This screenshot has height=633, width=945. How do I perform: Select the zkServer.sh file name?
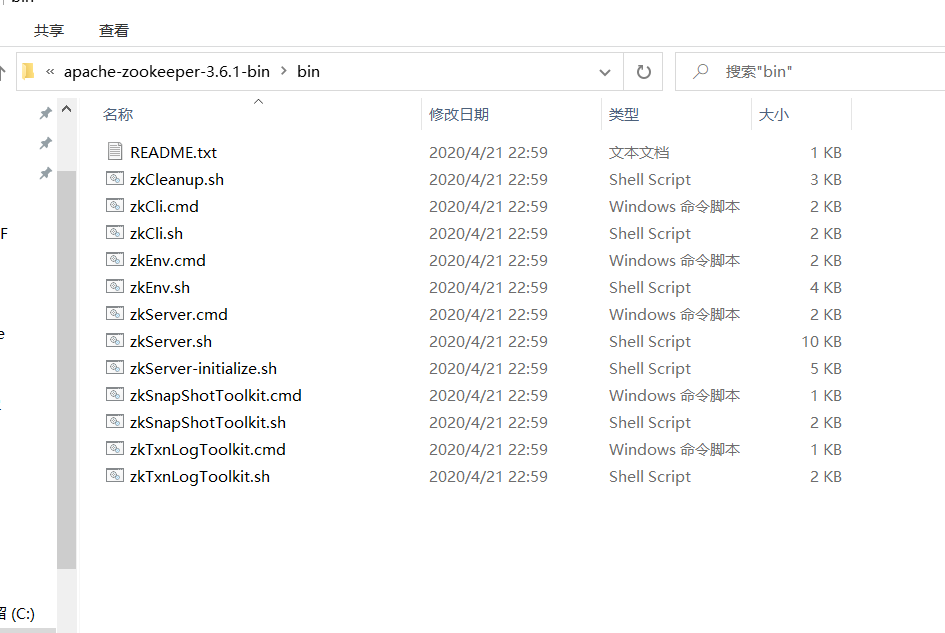pos(171,342)
